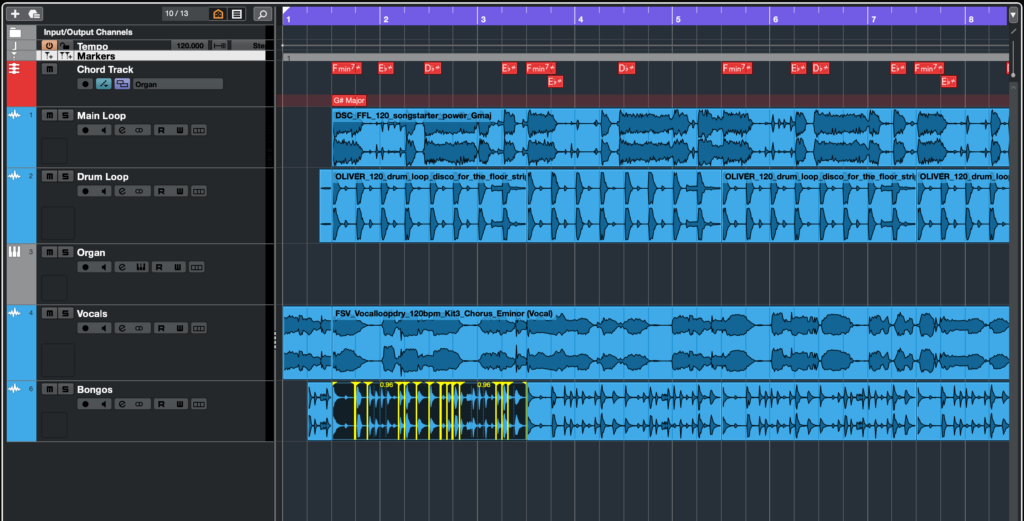Image resolution: width=1024 pixels, height=521 pixels.
Task: Toggle monitor on the Vocals track
Action: pyautogui.click(x=103, y=328)
